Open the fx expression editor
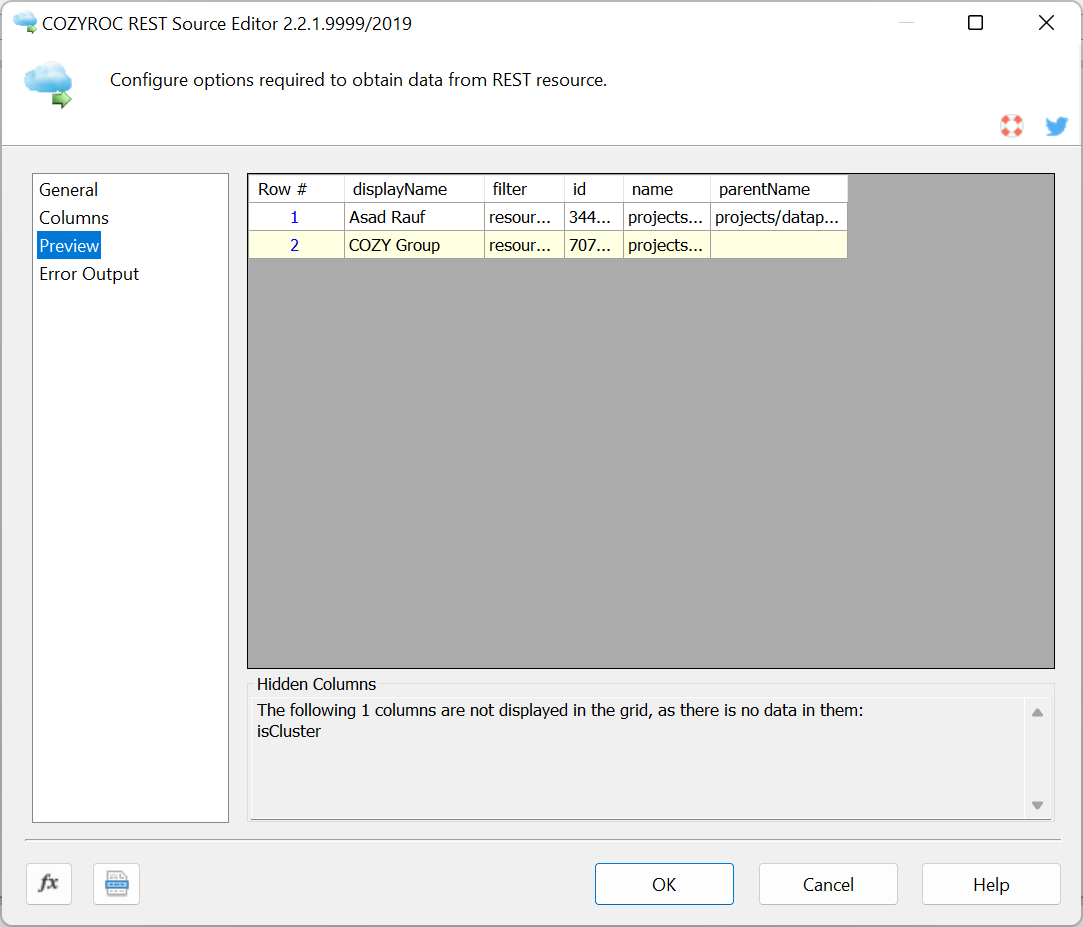The height and width of the screenshot is (927, 1083). pyautogui.click(x=49, y=883)
